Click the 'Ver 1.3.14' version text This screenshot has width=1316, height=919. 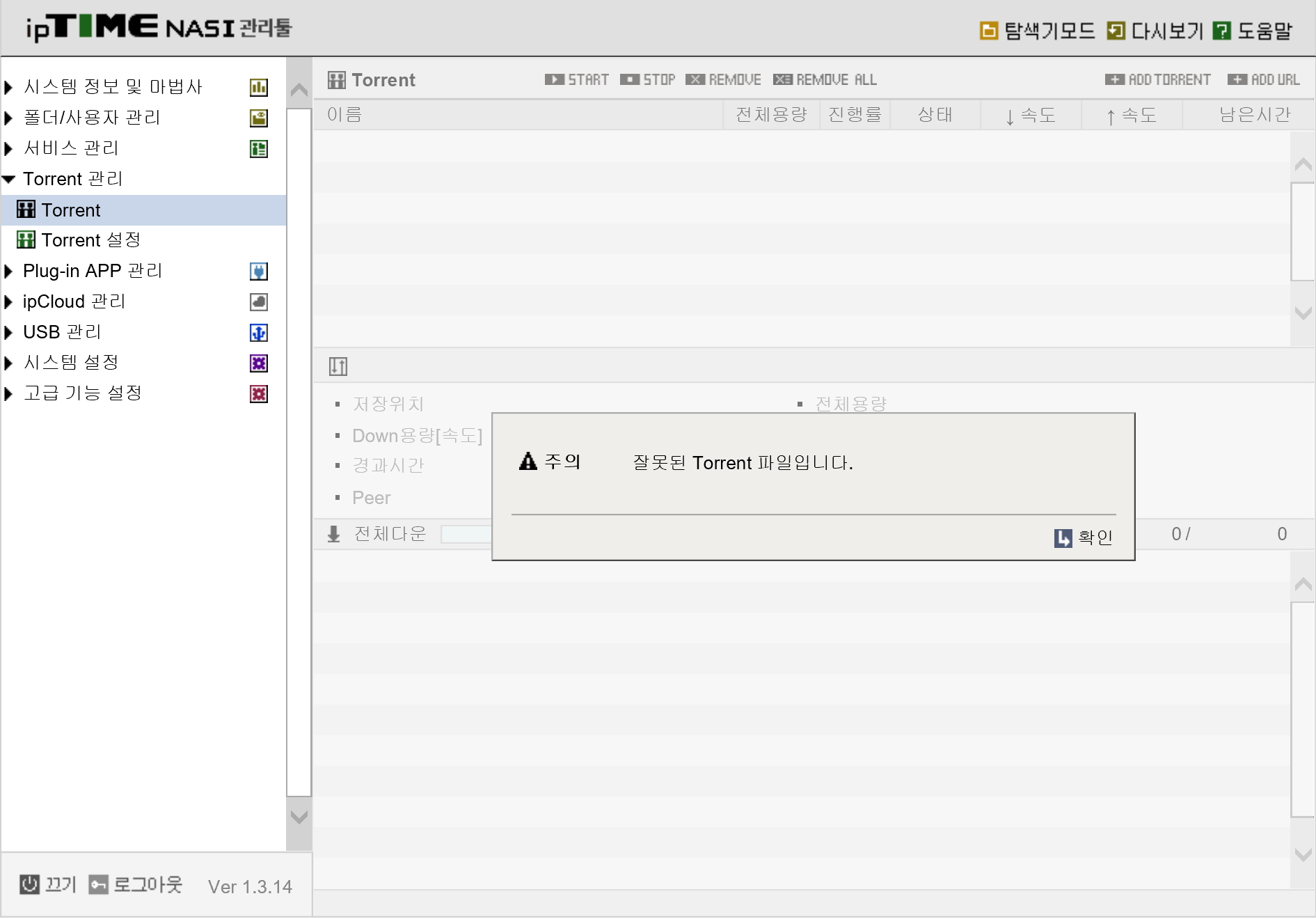(250, 886)
